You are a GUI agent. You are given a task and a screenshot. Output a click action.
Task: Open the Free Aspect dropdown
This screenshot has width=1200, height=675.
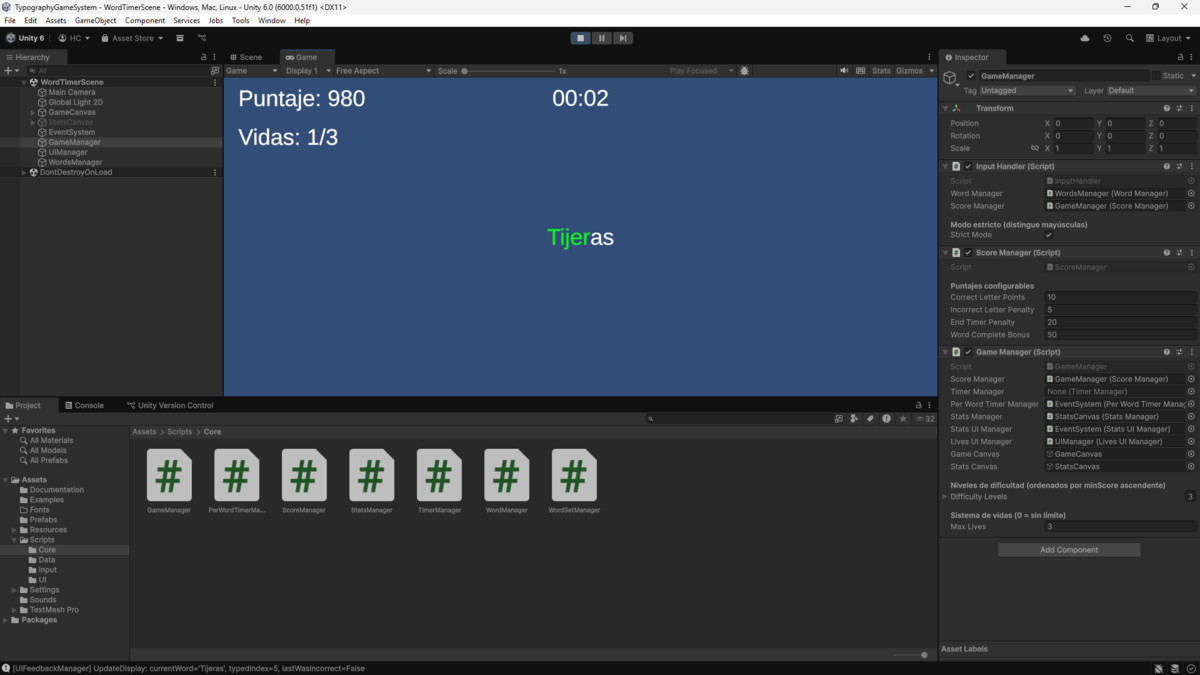(x=383, y=71)
